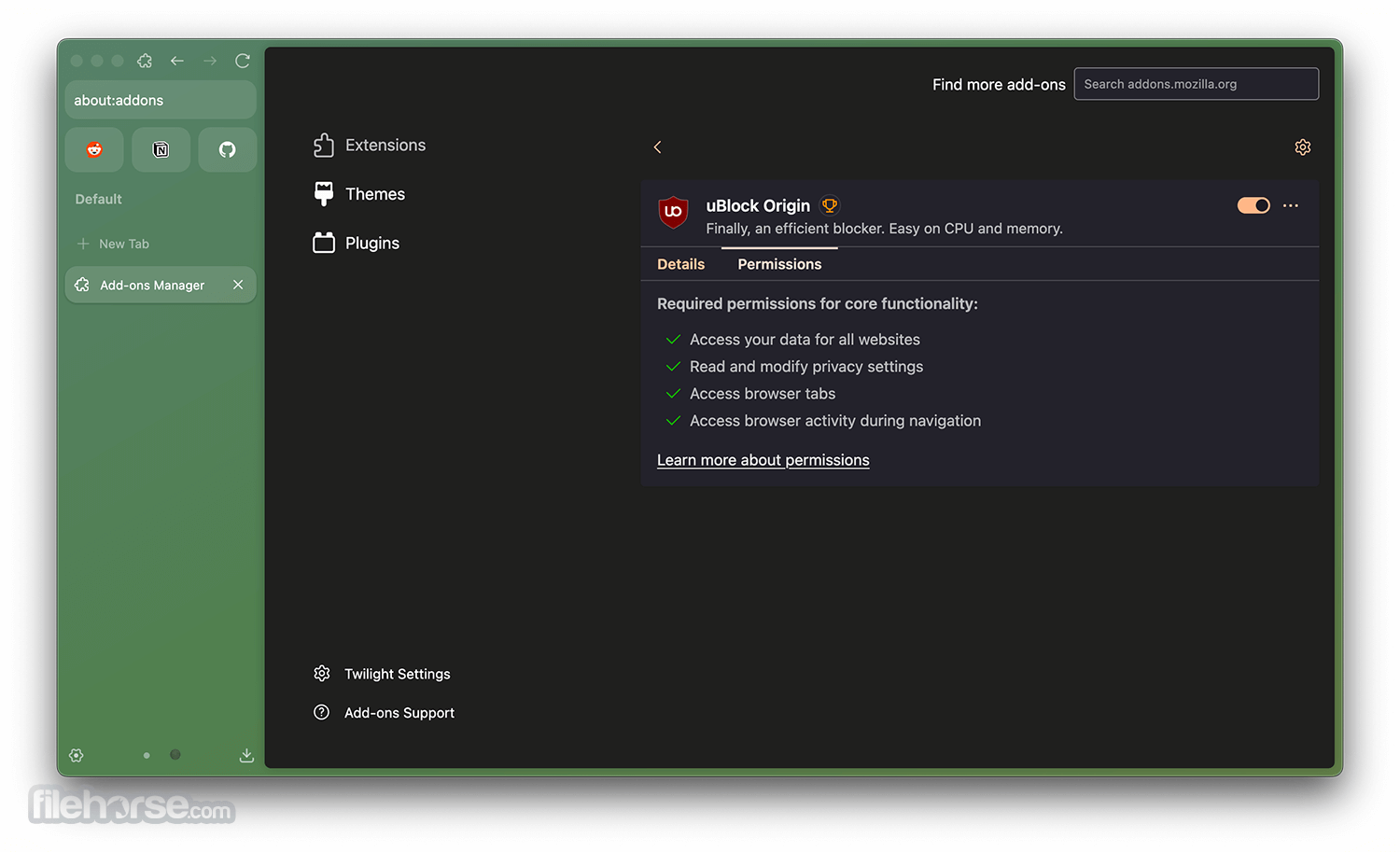Click "Access your data for all websites"
This screenshot has width=1400, height=852.
[x=805, y=340]
